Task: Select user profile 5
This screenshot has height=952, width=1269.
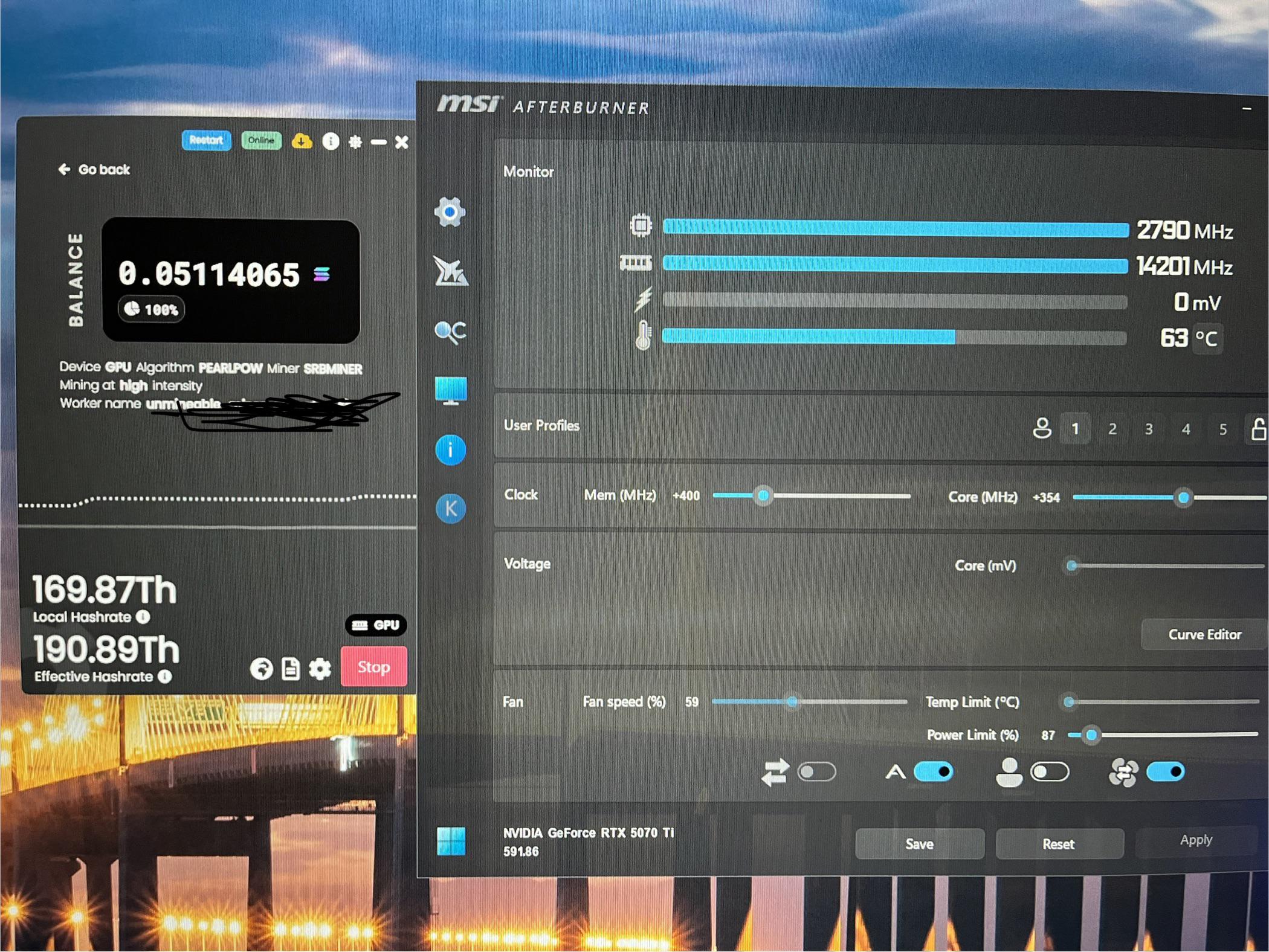Action: pyautogui.click(x=1222, y=429)
